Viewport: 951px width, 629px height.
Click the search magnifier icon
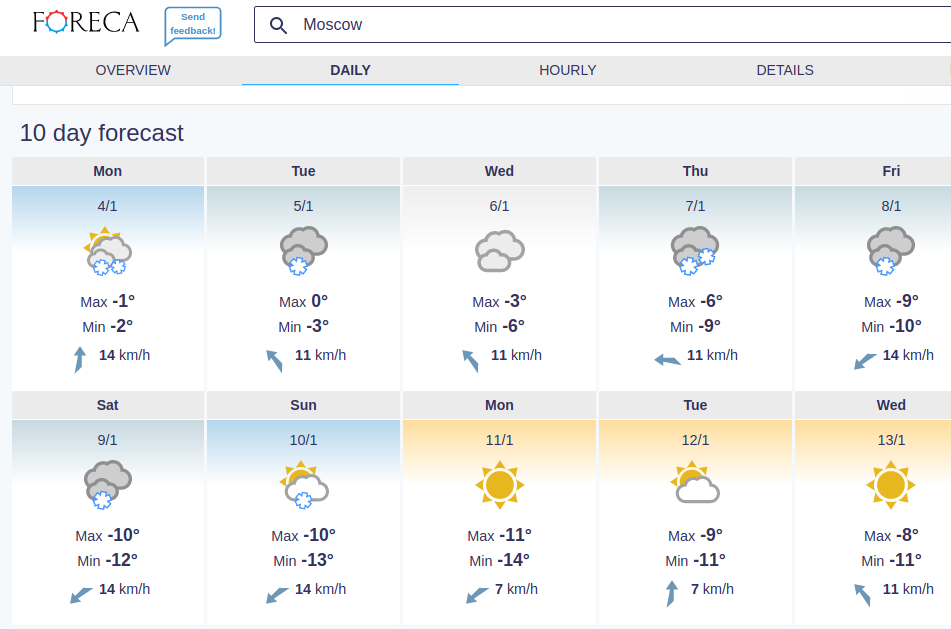pyautogui.click(x=278, y=25)
